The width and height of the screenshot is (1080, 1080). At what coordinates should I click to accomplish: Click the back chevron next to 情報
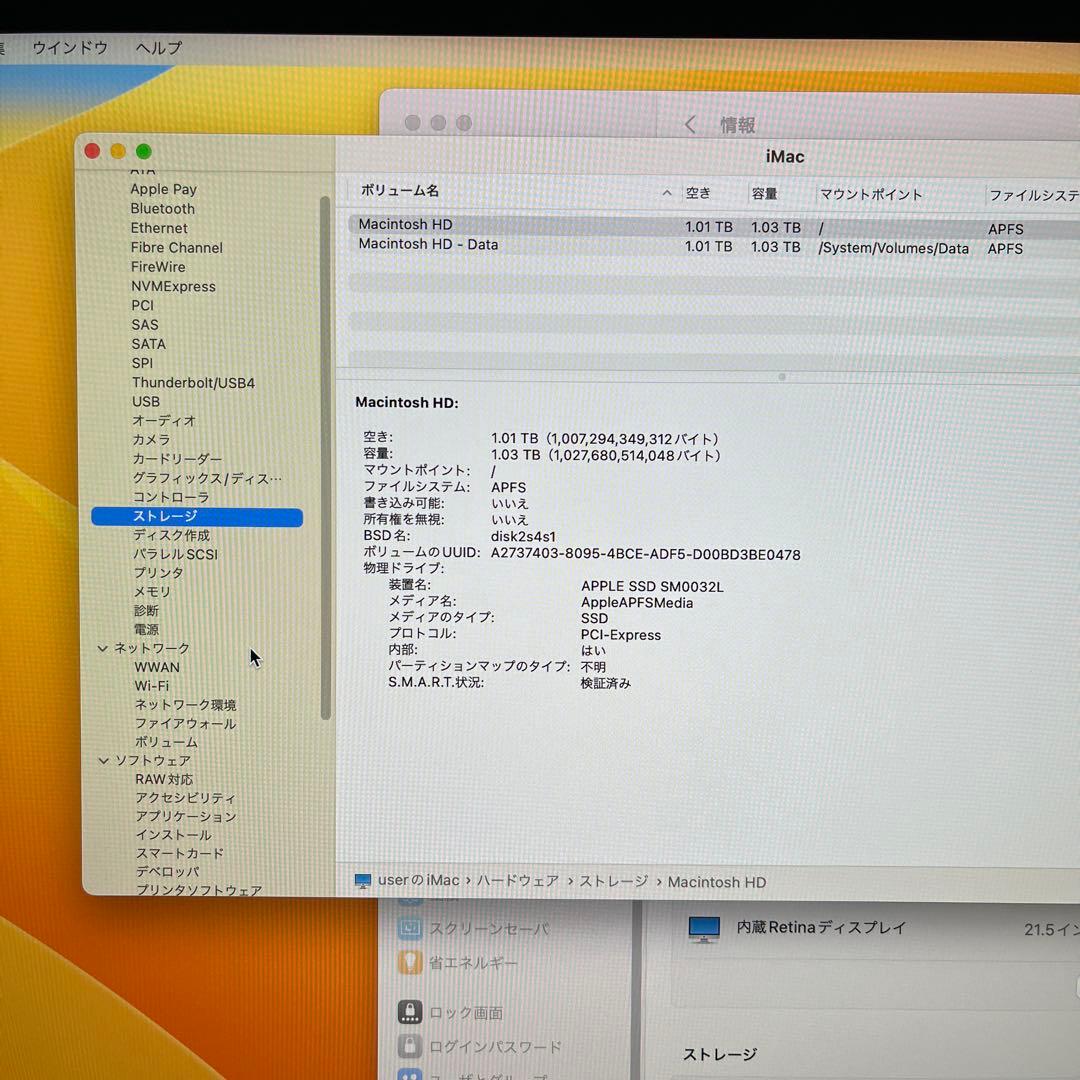(691, 124)
